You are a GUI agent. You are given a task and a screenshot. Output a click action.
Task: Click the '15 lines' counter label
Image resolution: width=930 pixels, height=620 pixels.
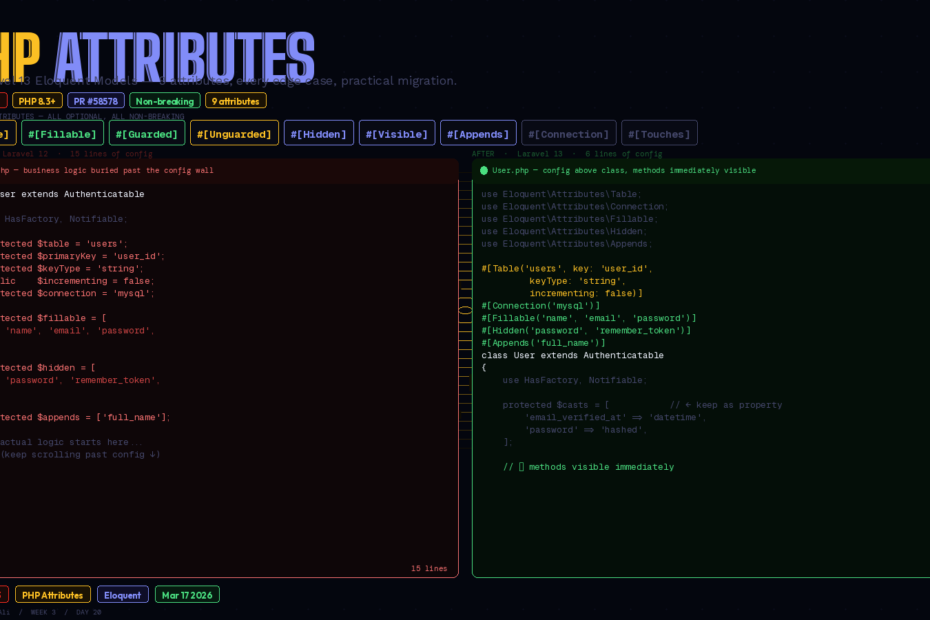(x=429, y=568)
